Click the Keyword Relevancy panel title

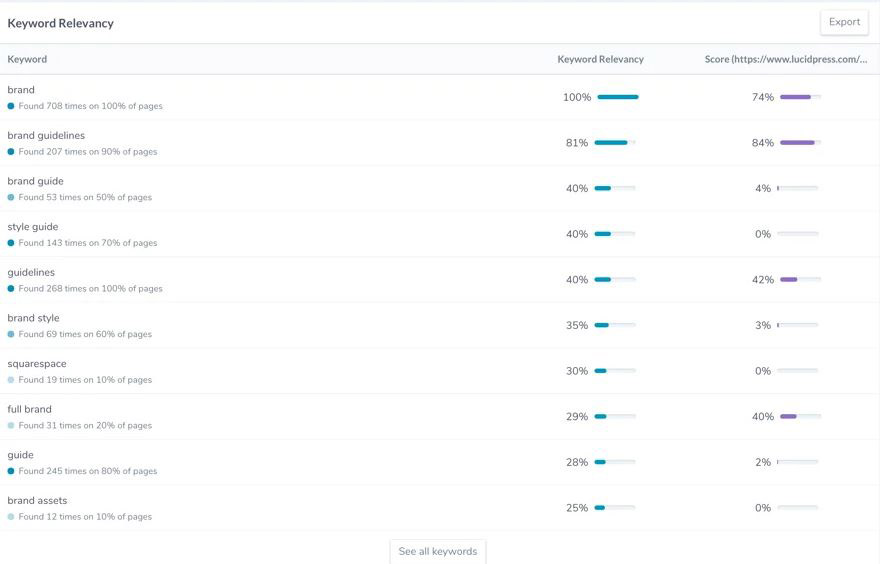tap(60, 23)
